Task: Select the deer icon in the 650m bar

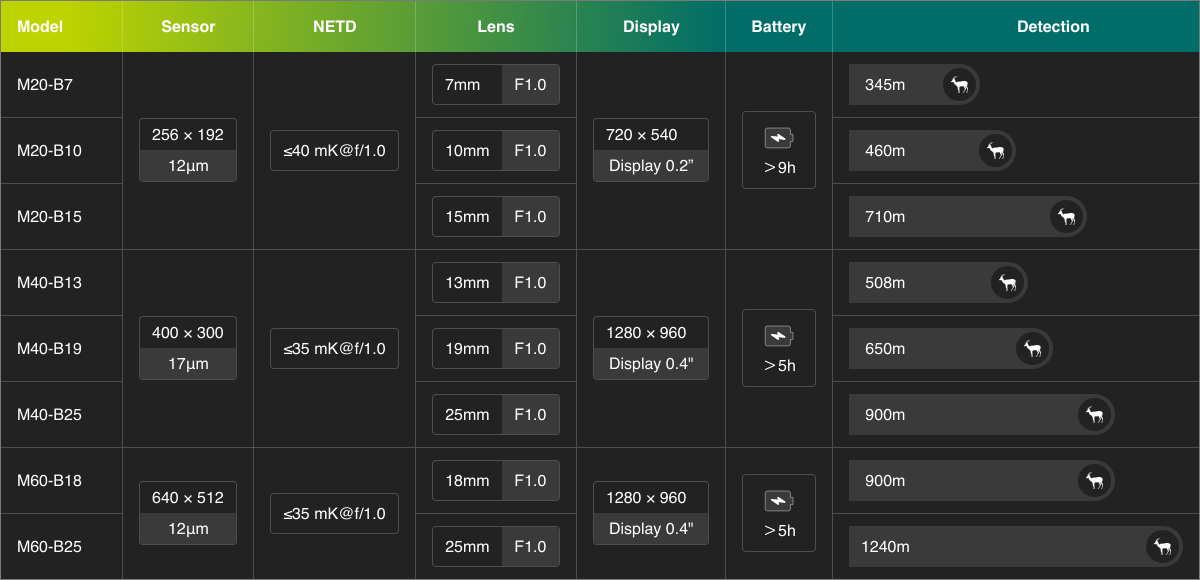Action: coord(1033,349)
